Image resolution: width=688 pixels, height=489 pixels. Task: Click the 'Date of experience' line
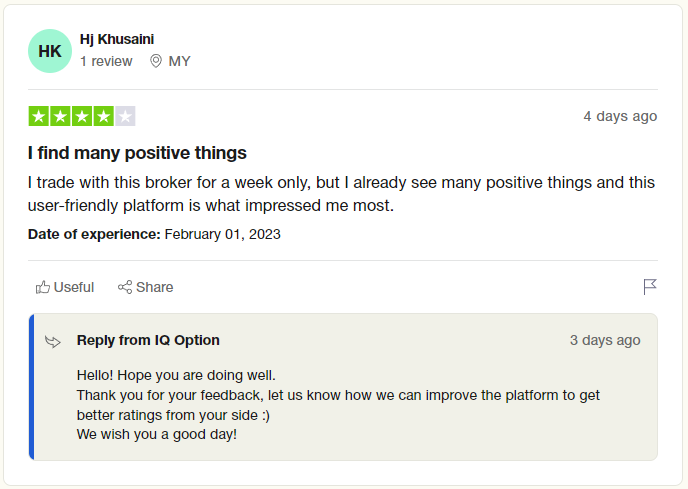click(154, 234)
